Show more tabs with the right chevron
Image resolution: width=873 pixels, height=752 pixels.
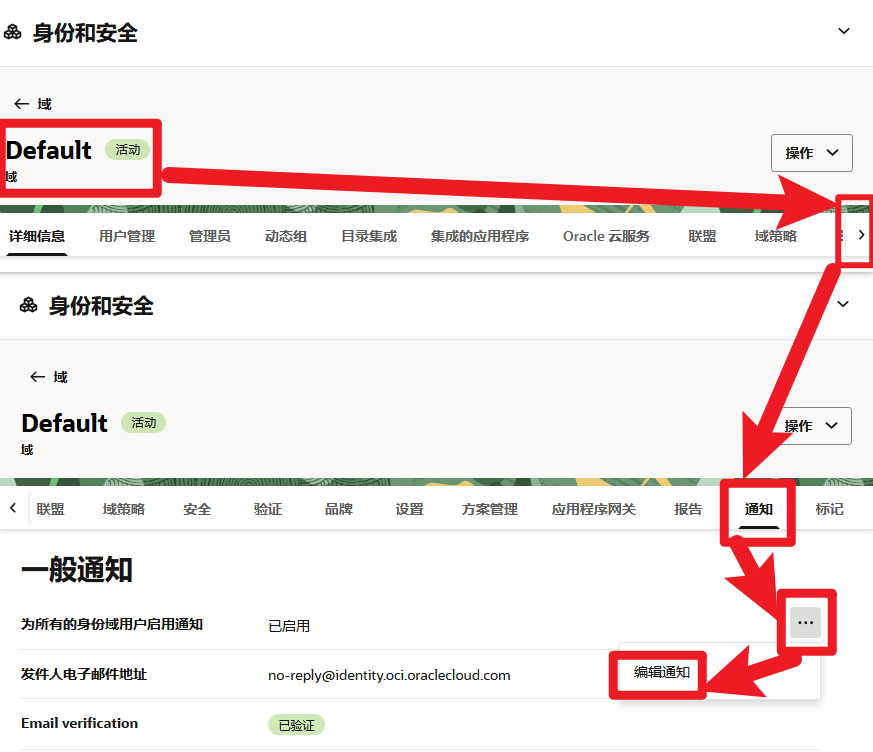coord(861,235)
